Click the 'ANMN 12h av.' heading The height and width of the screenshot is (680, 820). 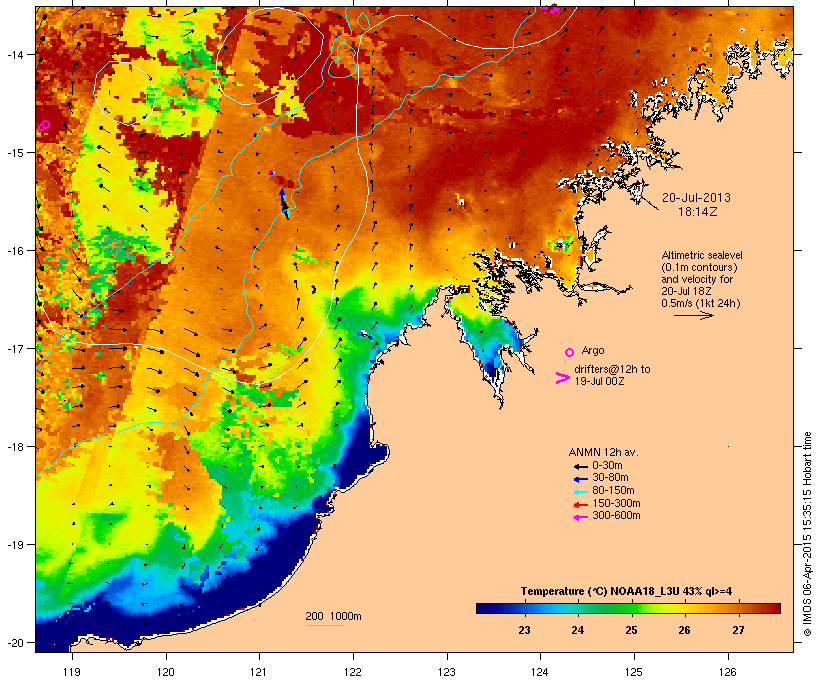tap(603, 452)
